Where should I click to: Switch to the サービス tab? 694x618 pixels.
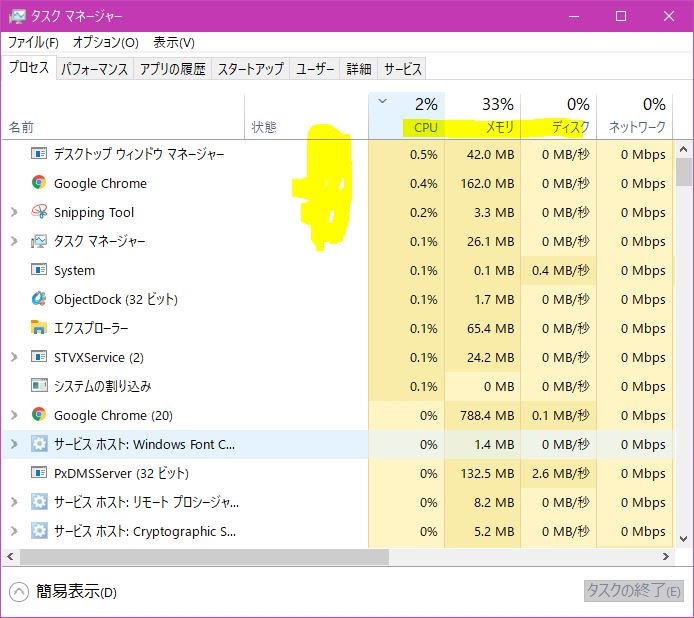(x=402, y=69)
